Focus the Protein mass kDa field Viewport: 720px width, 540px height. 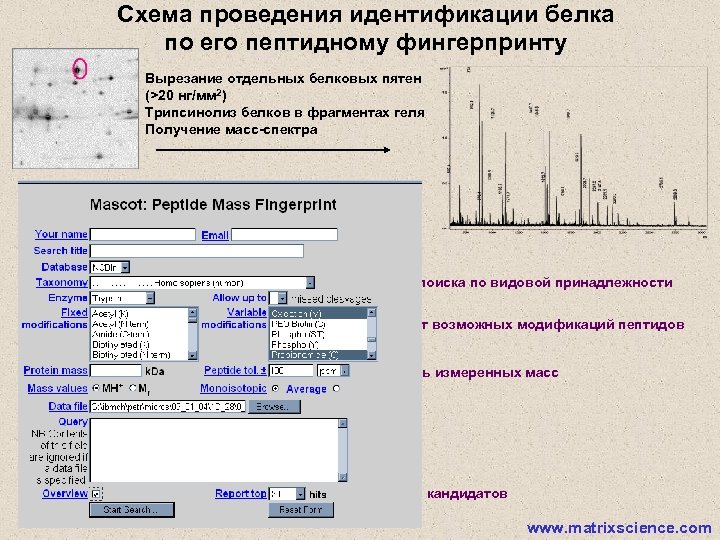point(116,371)
